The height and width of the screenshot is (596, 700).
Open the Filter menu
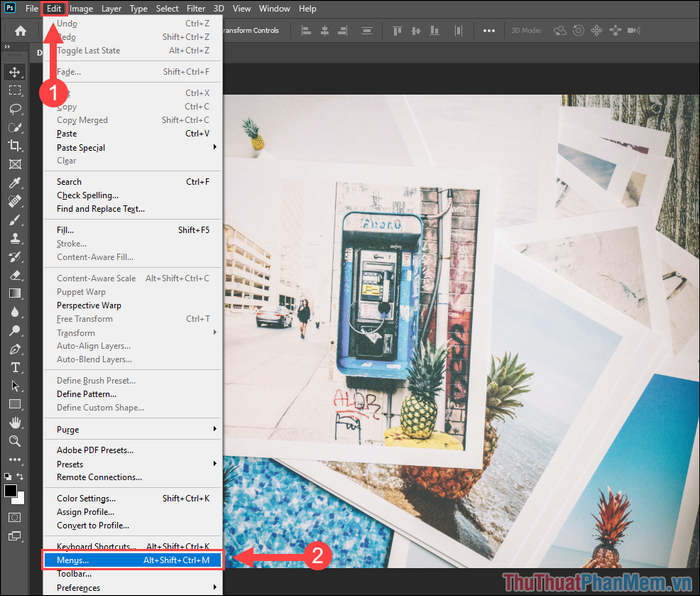click(195, 9)
